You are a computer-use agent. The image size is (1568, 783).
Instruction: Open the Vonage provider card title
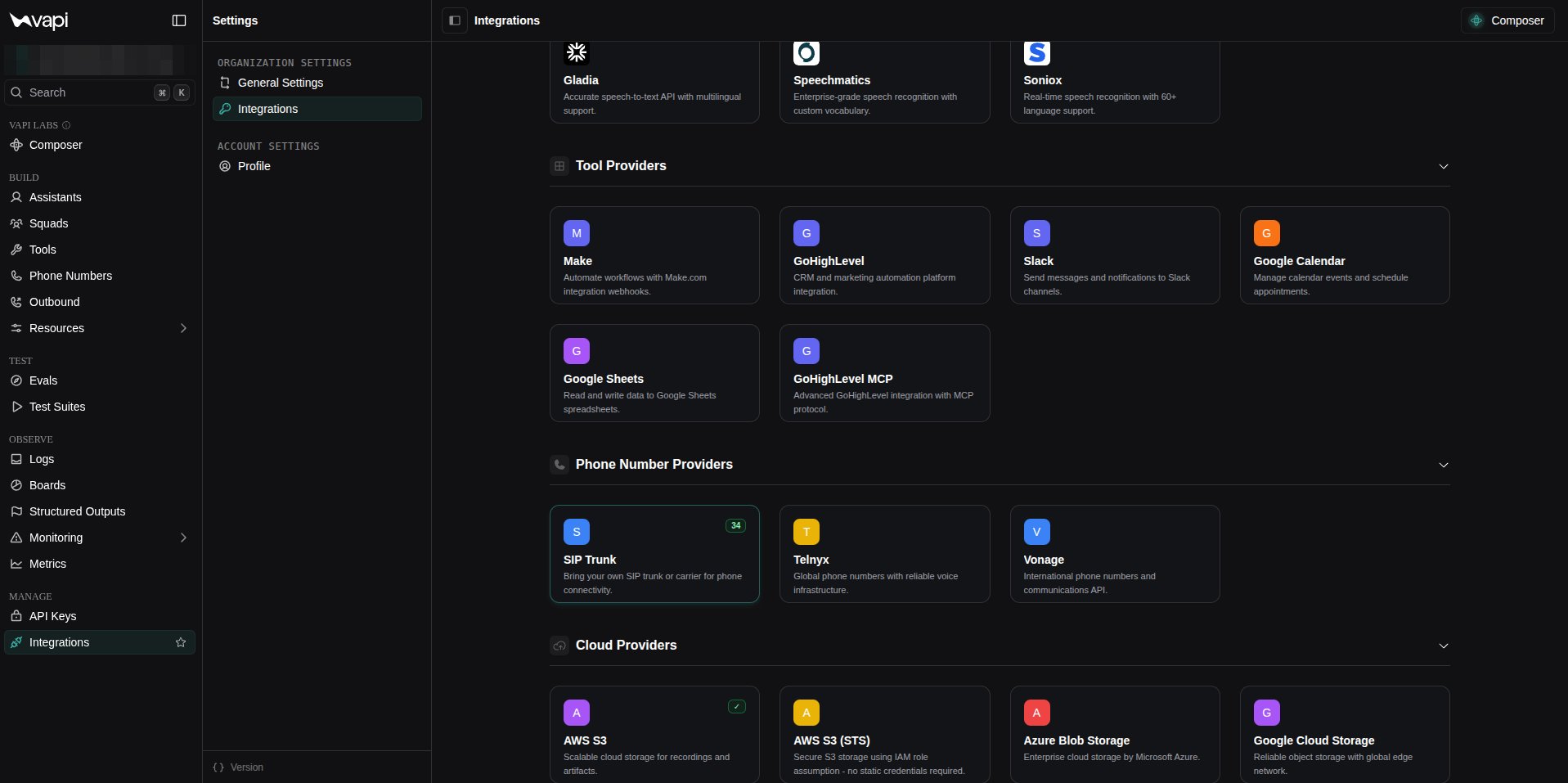pyautogui.click(x=1044, y=560)
